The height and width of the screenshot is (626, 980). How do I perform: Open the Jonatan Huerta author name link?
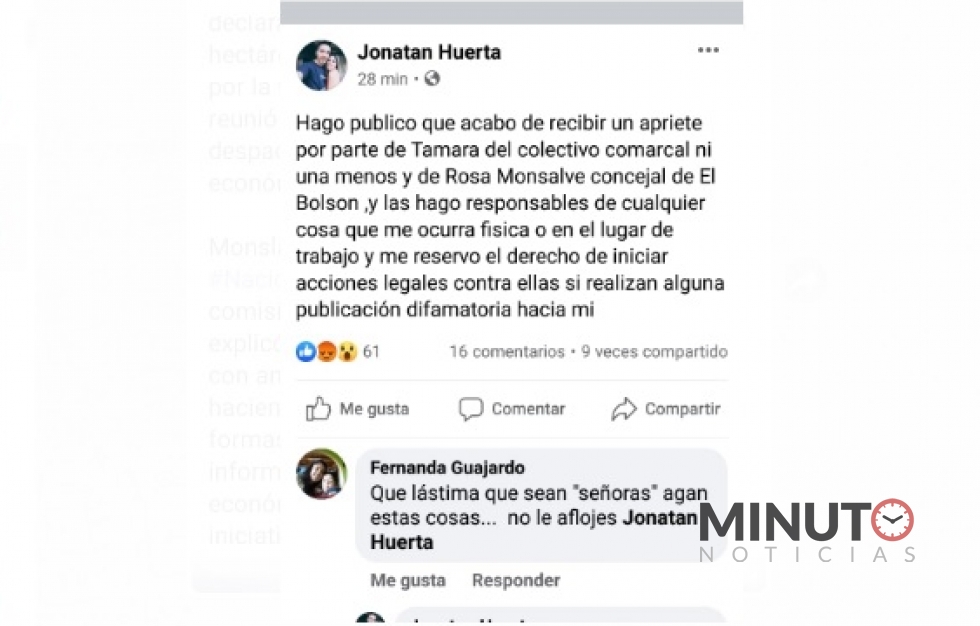[429, 52]
